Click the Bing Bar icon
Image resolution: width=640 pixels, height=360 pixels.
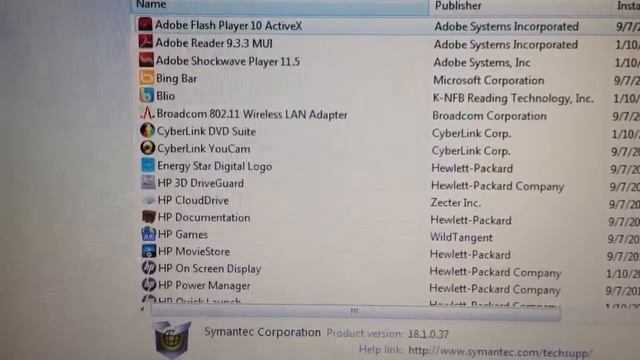pos(147,78)
